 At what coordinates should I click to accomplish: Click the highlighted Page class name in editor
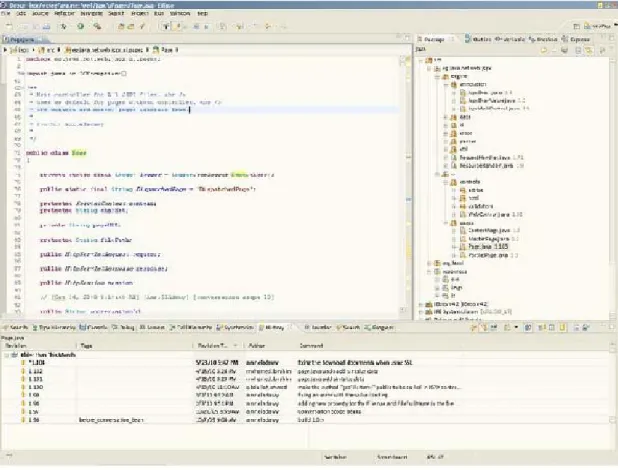[x=79, y=153]
